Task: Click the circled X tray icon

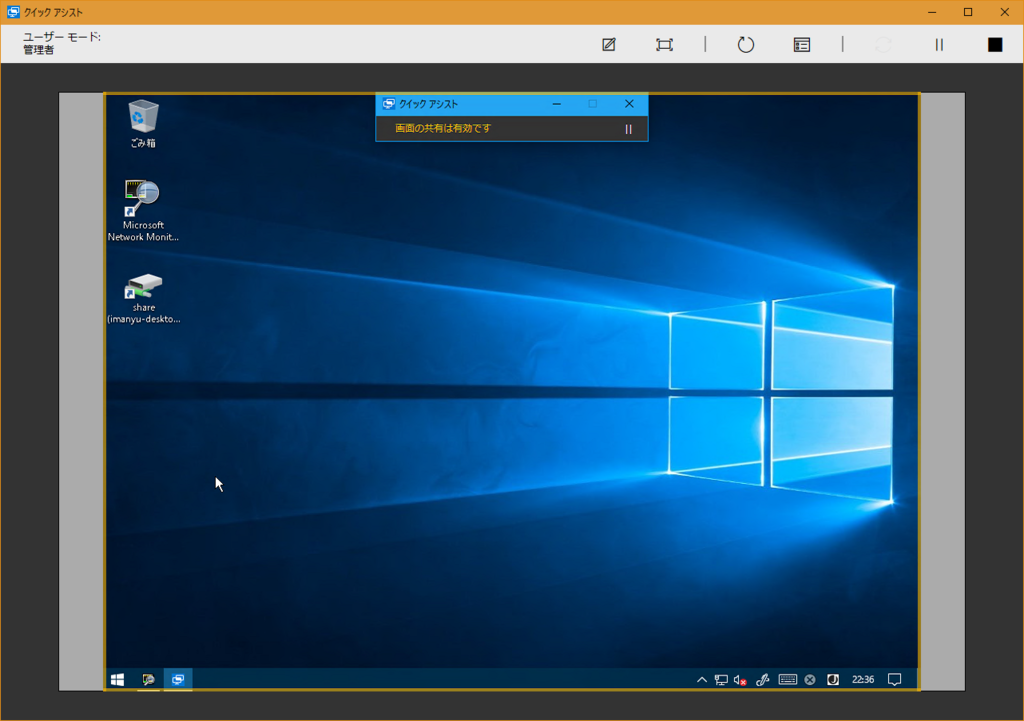Action: (x=810, y=680)
